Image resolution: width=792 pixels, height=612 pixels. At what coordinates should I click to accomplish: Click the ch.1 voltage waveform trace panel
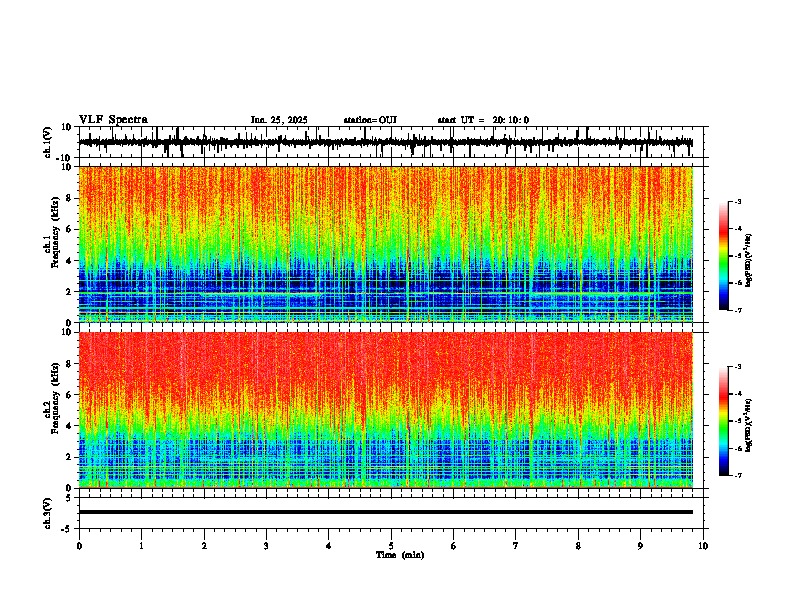pos(391,142)
